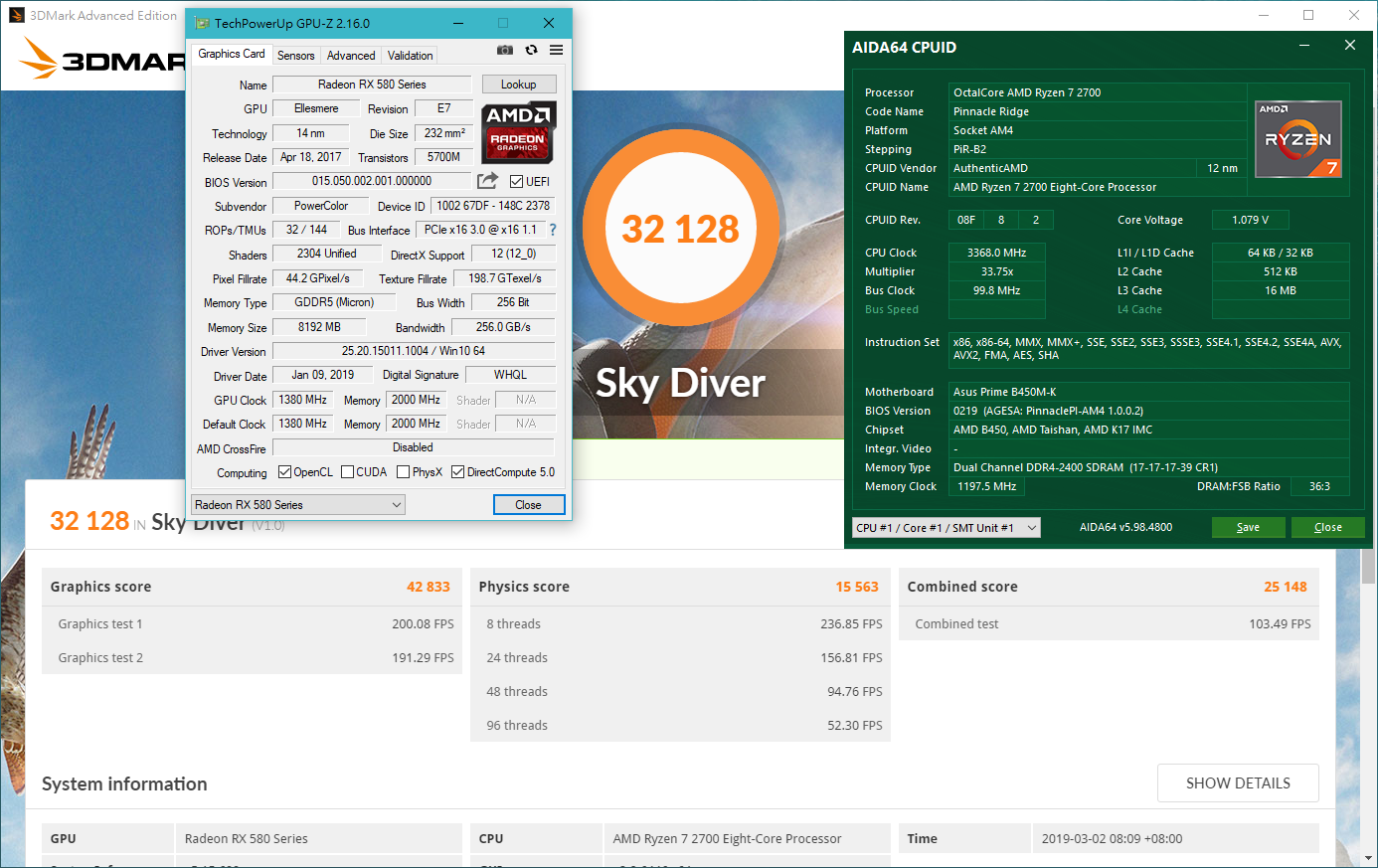Click the Memory Clock value 1197.5 MHz

(x=986, y=486)
